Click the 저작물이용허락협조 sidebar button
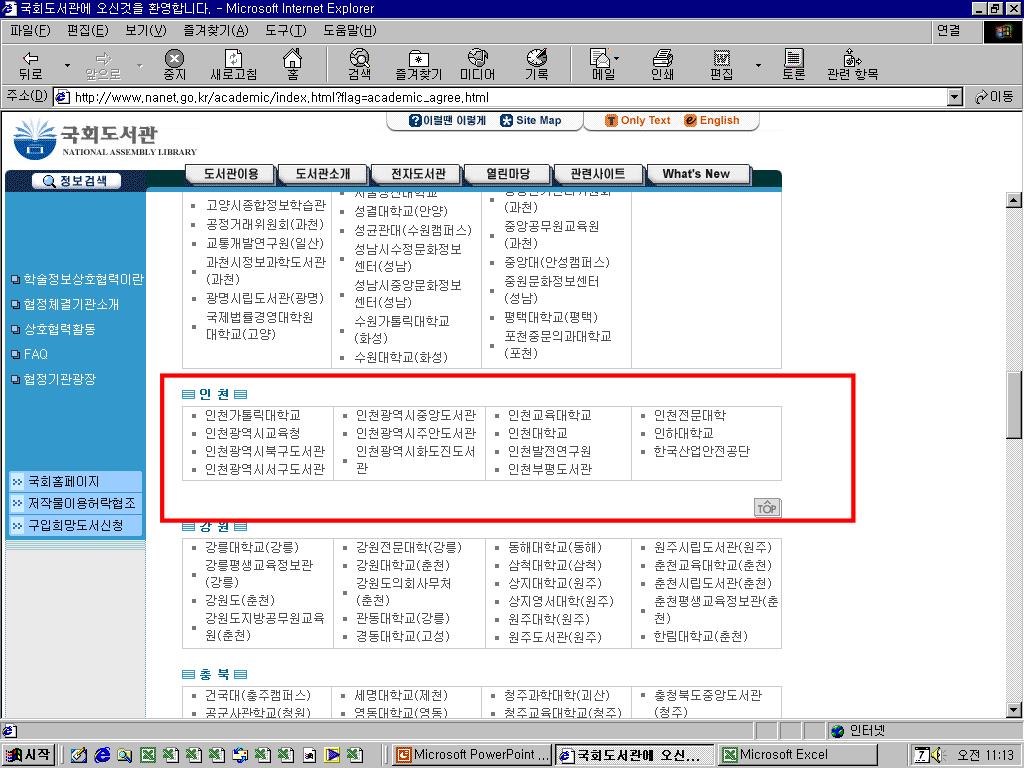Image resolution: width=1024 pixels, height=768 pixels. click(x=75, y=503)
